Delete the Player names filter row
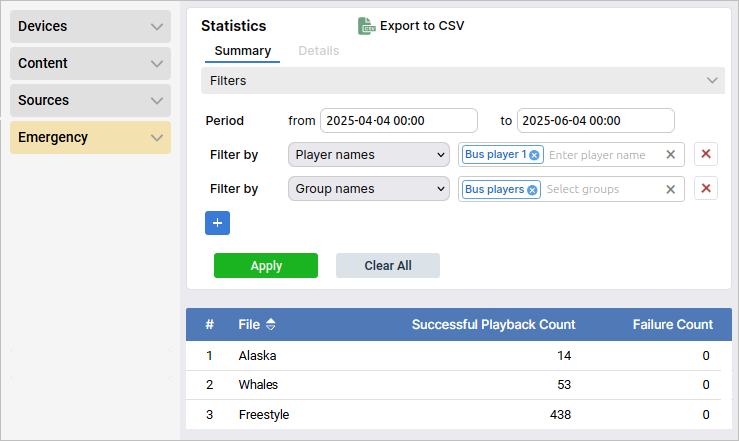Viewport: 739px width, 441px height. click(x=706, y=154)
